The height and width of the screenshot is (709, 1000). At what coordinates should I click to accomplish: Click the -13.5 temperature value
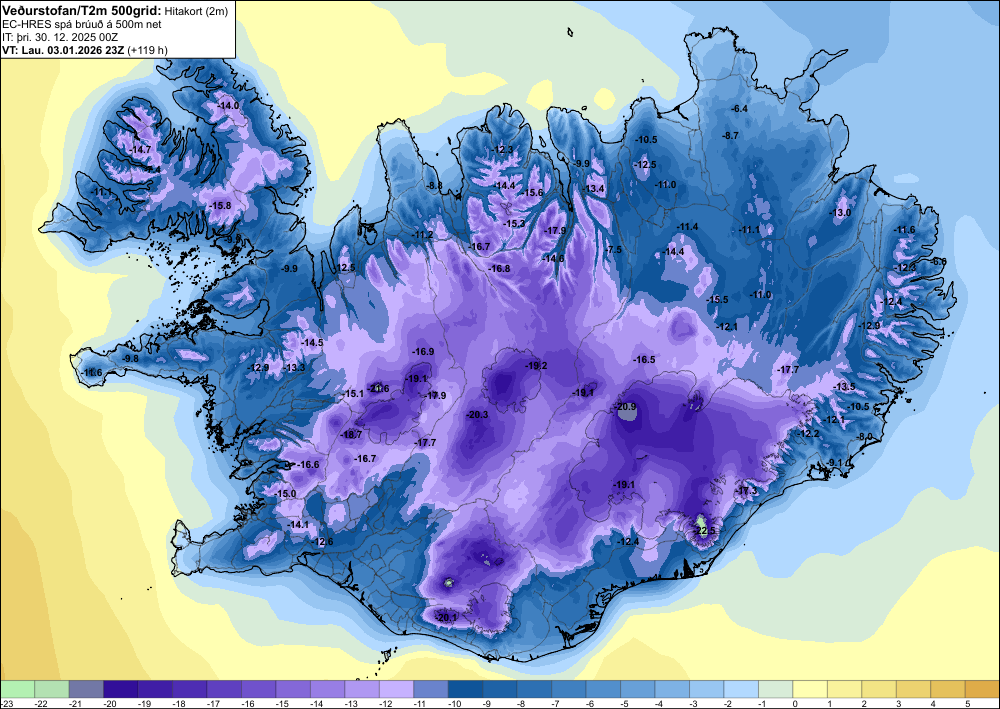(845, 387)
